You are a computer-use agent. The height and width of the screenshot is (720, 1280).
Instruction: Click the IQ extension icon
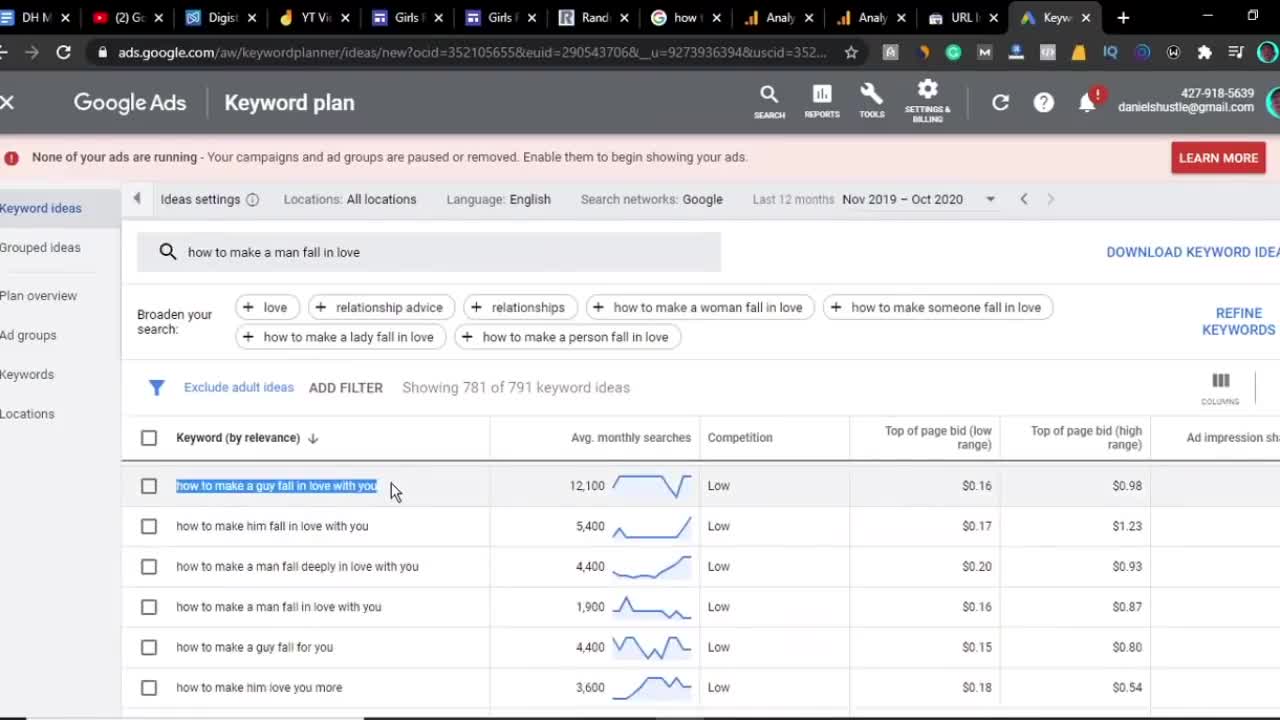[x=1111, y=52]
